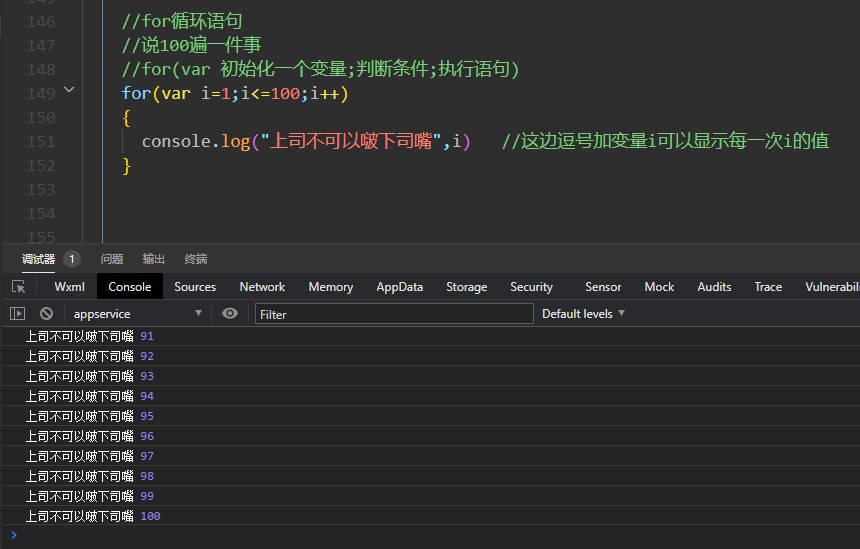Open the Sources tab
The width and height of the screenshot is (860, 549).
click(x=195, y=287)
